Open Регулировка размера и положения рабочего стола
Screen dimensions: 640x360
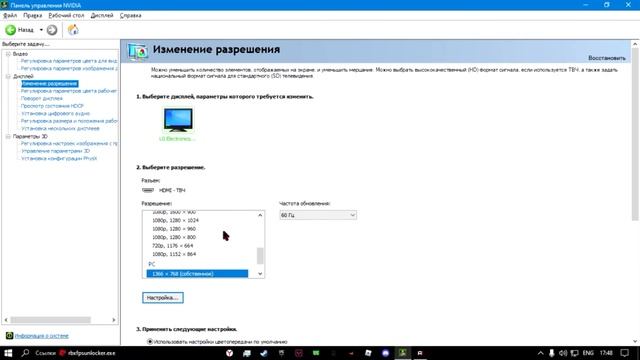point(69,121)
